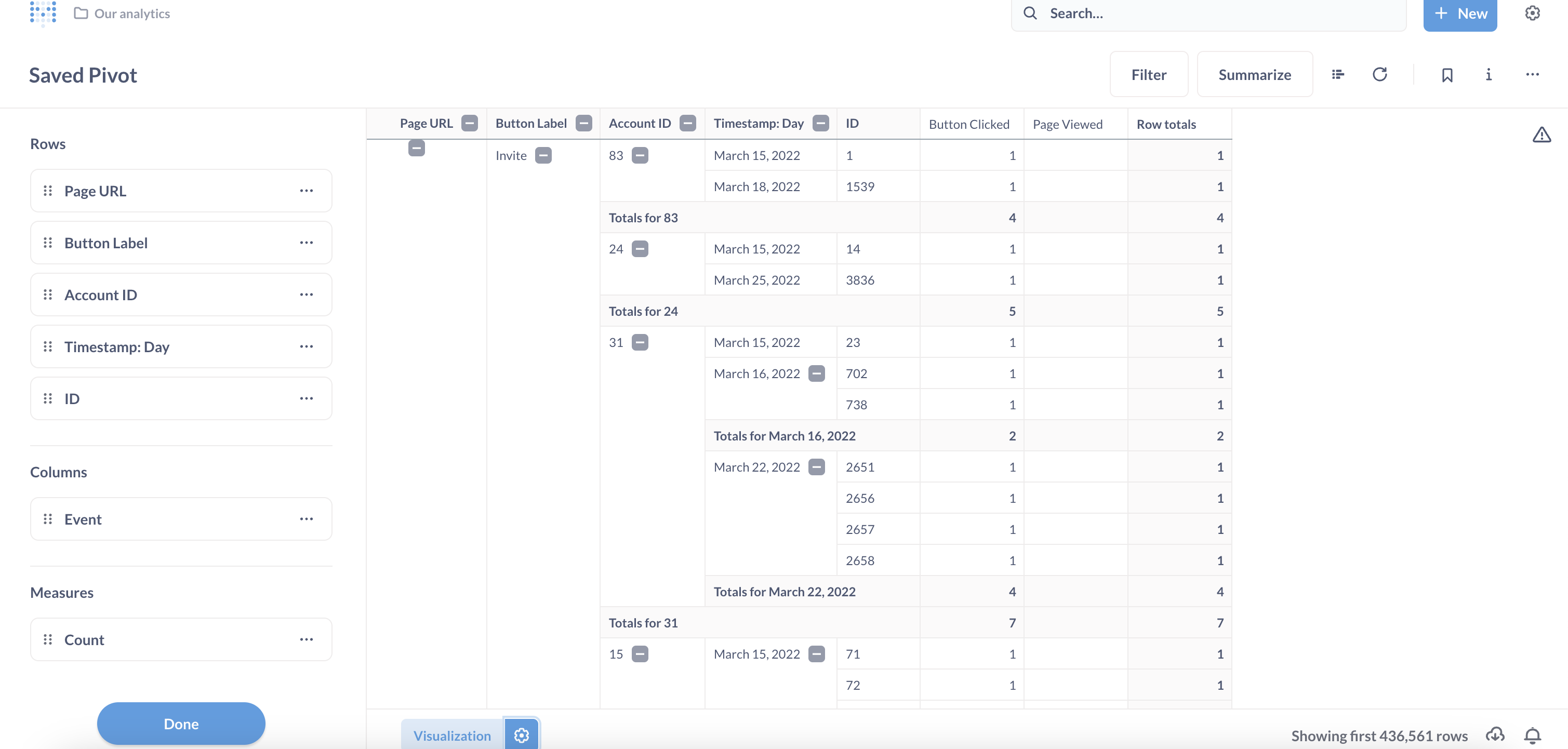The height and width of the screenshot is (749, 1568).
Task: Bookmark the Saved Pivot question
Action: tap(1447, 74)
